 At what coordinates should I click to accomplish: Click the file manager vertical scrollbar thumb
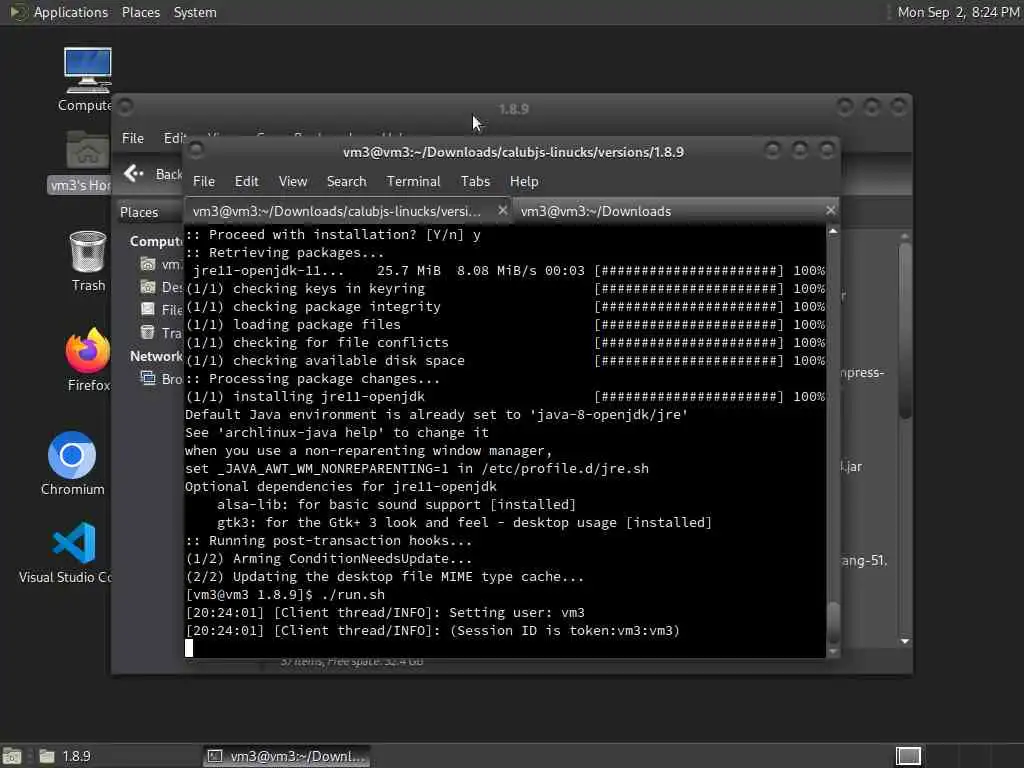click(904, 330)
